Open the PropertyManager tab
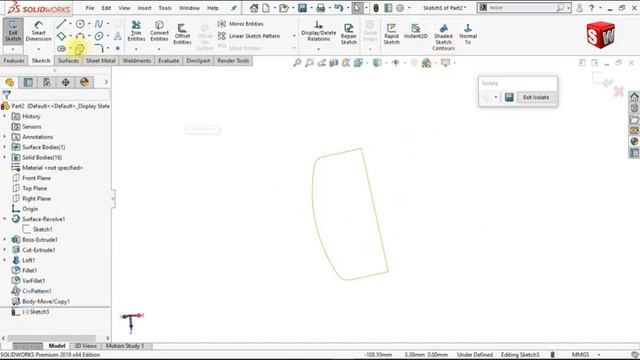This screenshot has width=640, height=360. tap(28, 82)
